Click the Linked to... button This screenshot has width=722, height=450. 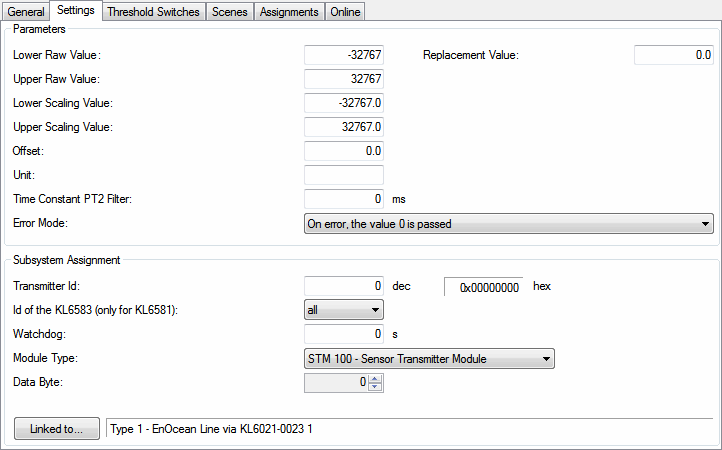pyautogui.click(x=57, y=428)
